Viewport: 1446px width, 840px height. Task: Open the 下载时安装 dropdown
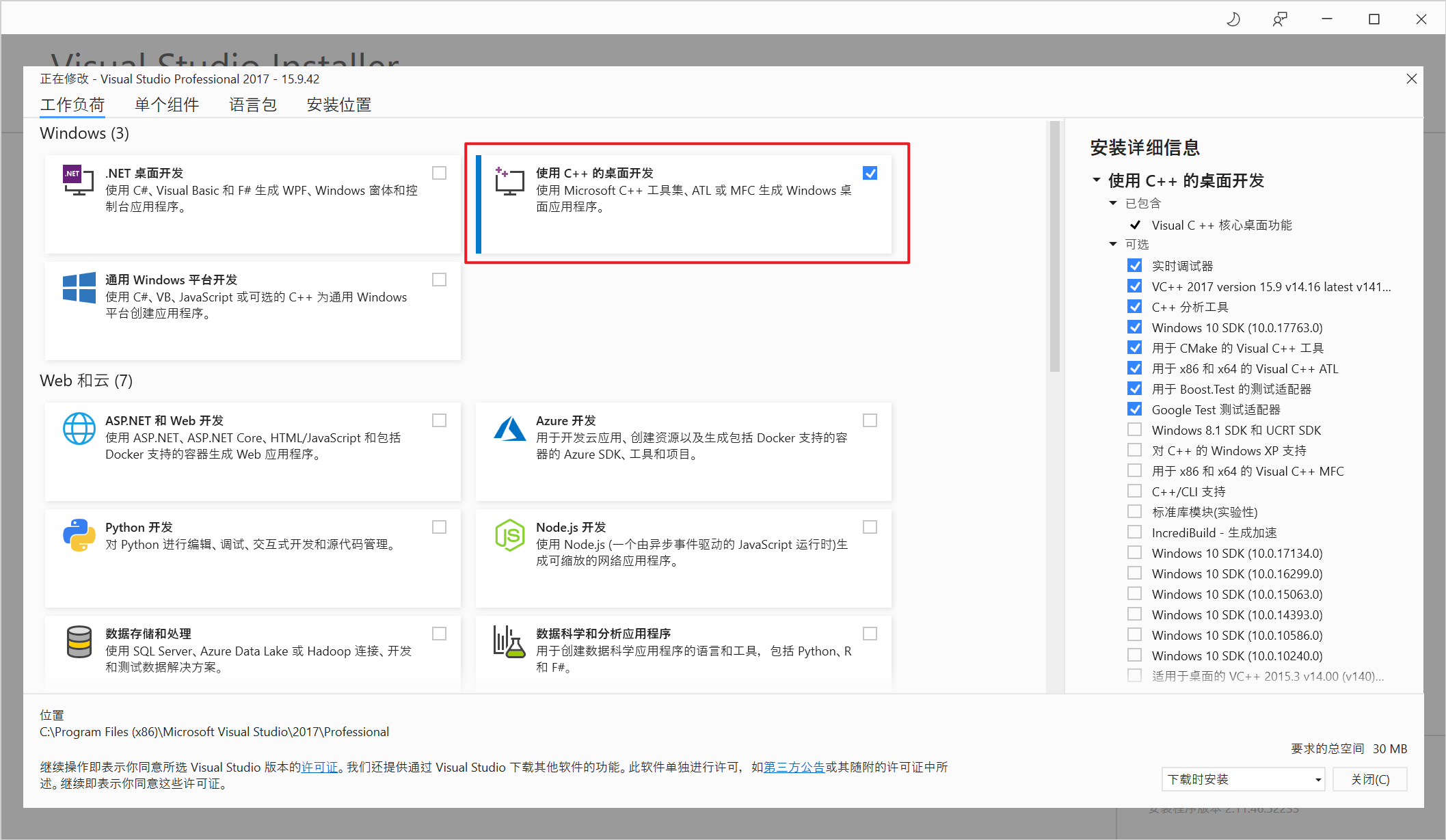[1242, 779]
